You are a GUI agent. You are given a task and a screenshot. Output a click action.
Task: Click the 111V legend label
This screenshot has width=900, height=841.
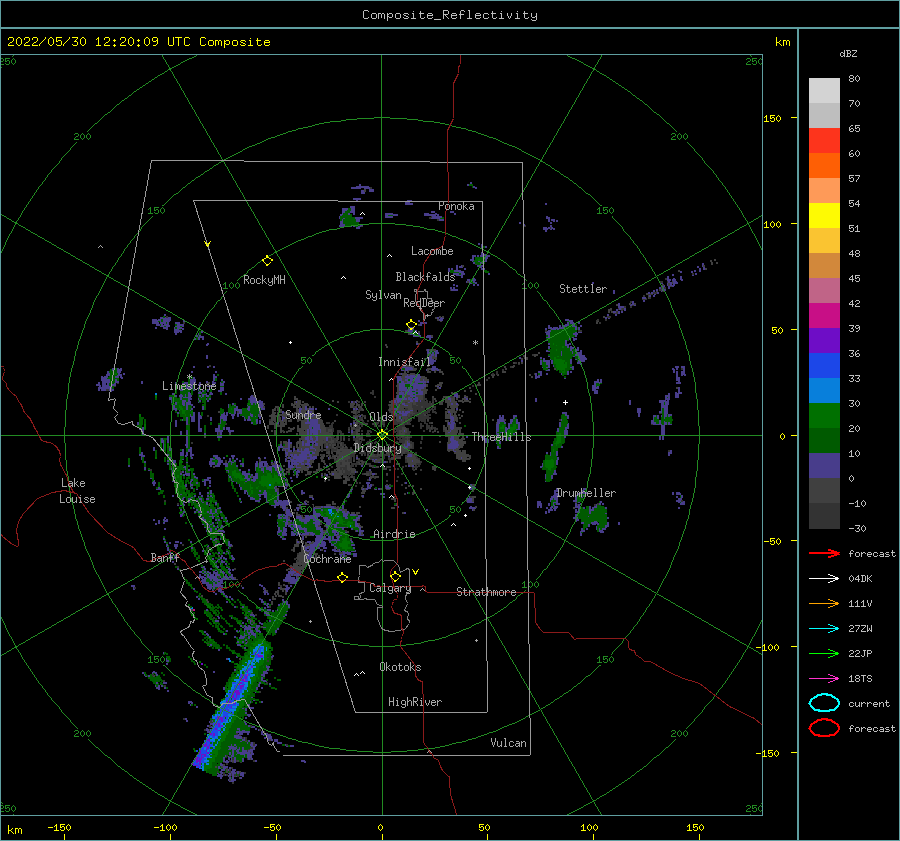[860, 603]
